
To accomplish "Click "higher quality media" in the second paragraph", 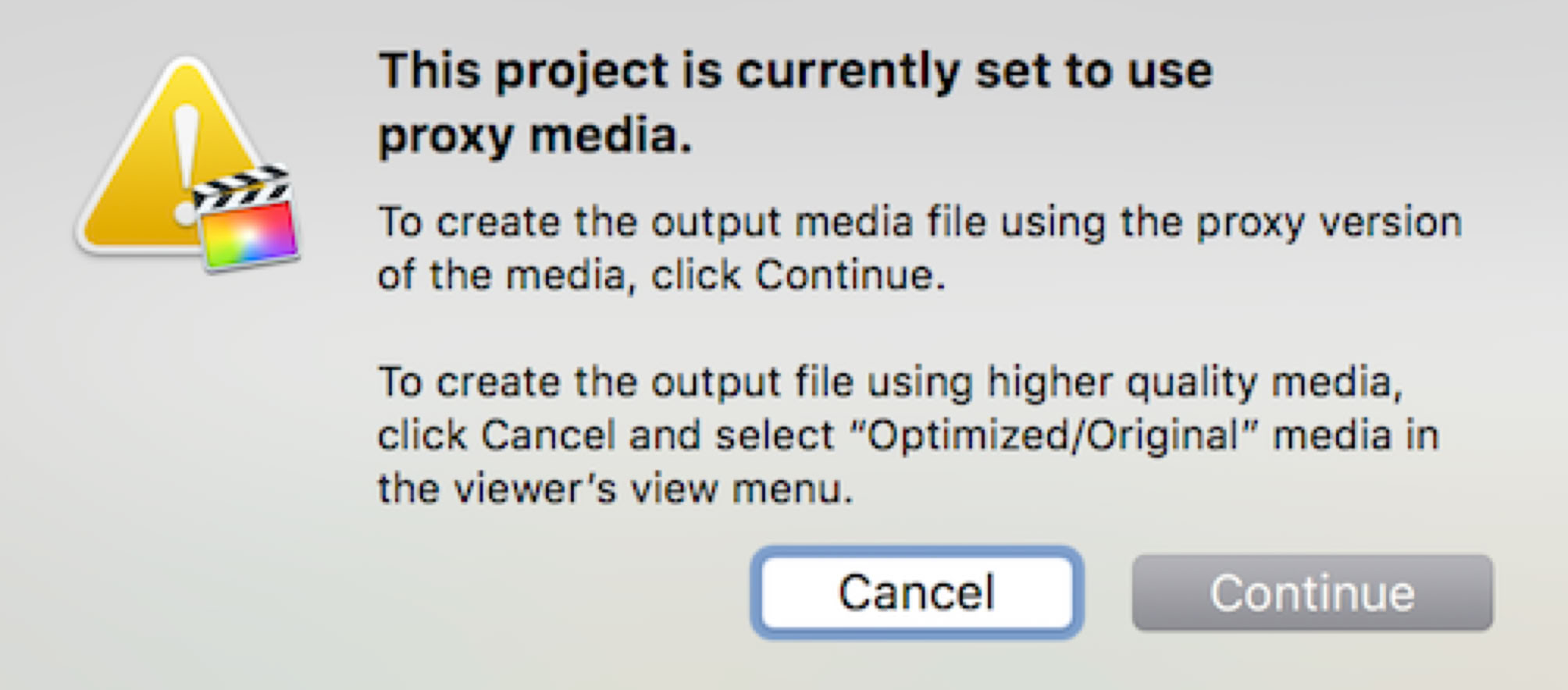I will point(1190,382).
